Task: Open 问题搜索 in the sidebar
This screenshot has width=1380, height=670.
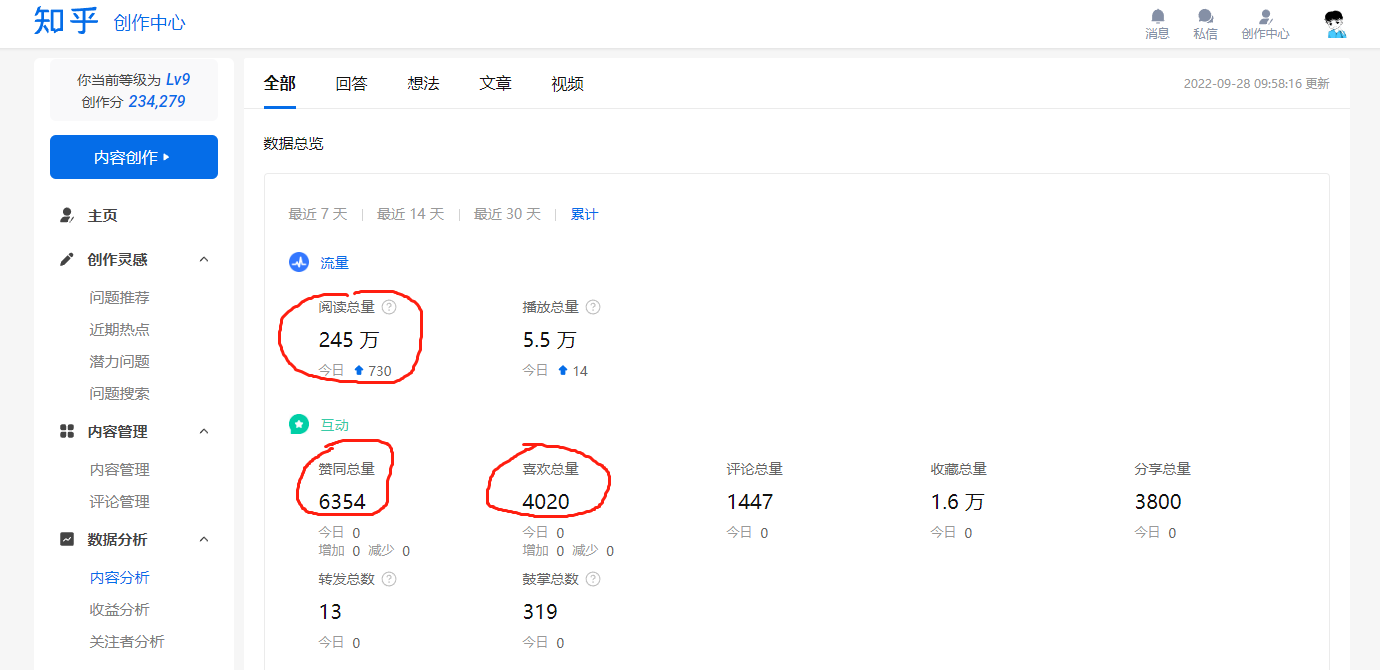Action: 119,393
